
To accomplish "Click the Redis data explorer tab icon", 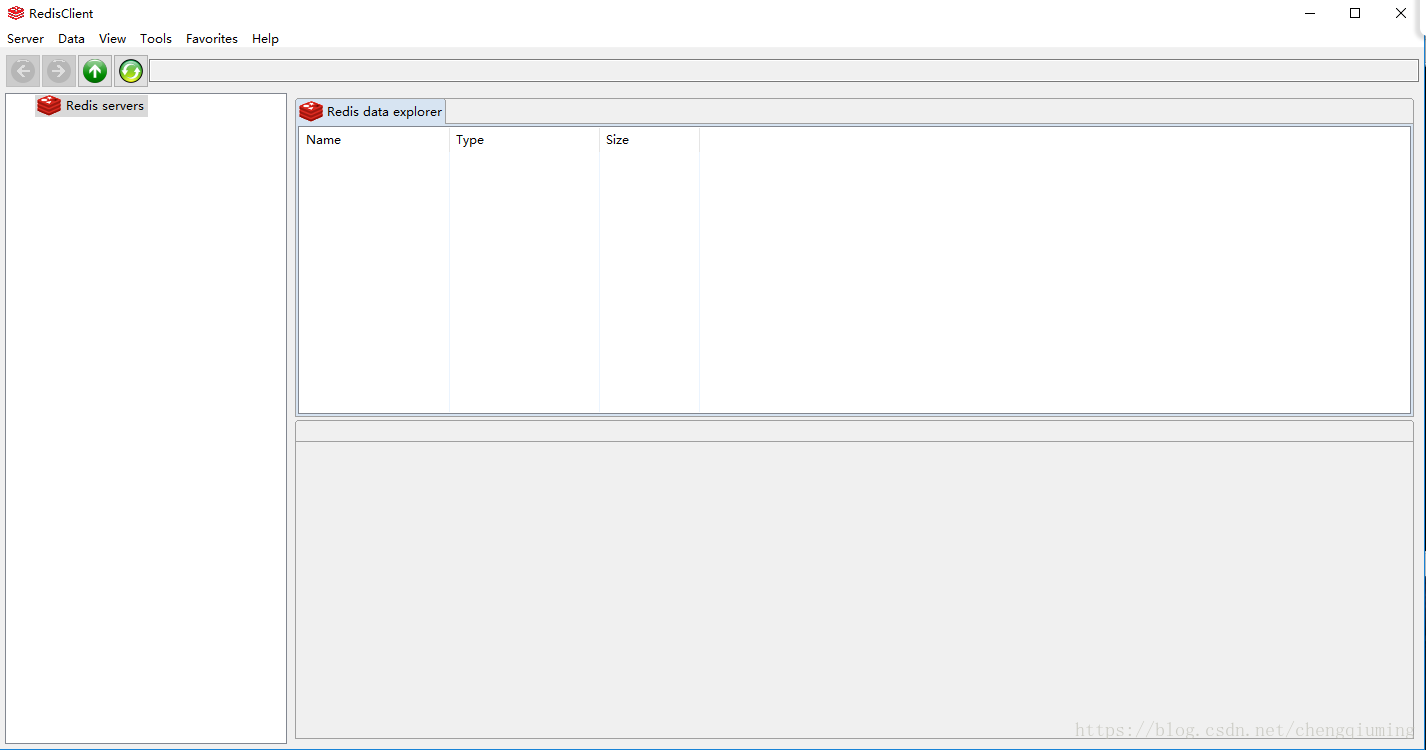I will coord(311,111).
